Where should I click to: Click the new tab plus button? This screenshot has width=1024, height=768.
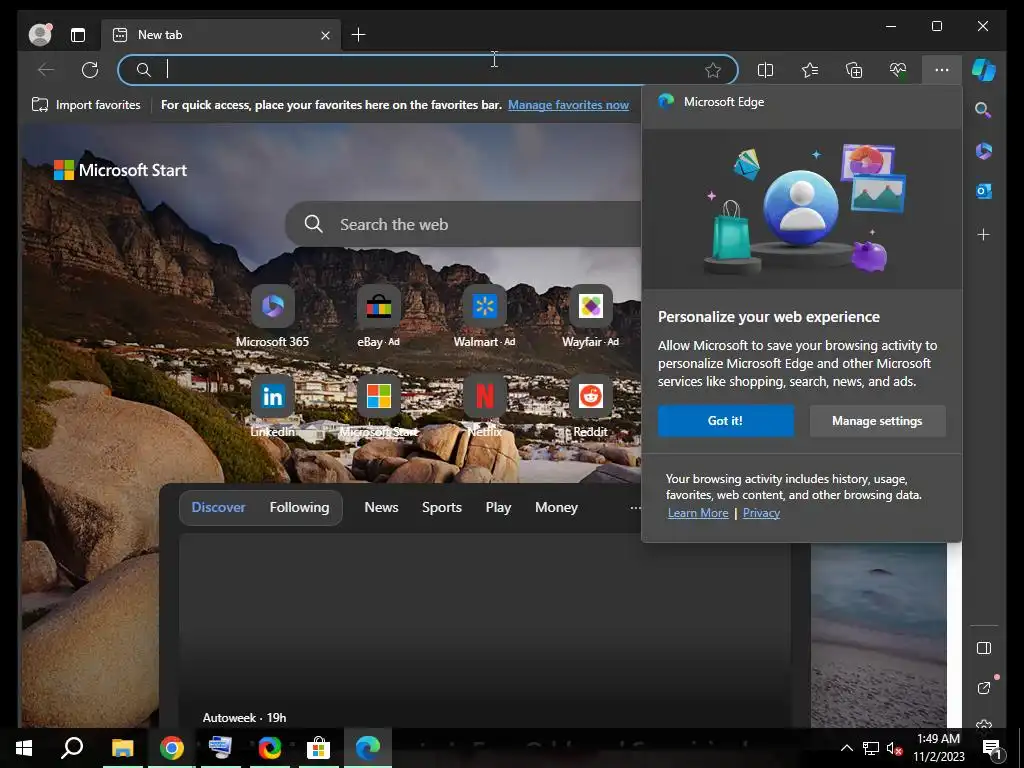pyautogui.click(x=359, y=35)
